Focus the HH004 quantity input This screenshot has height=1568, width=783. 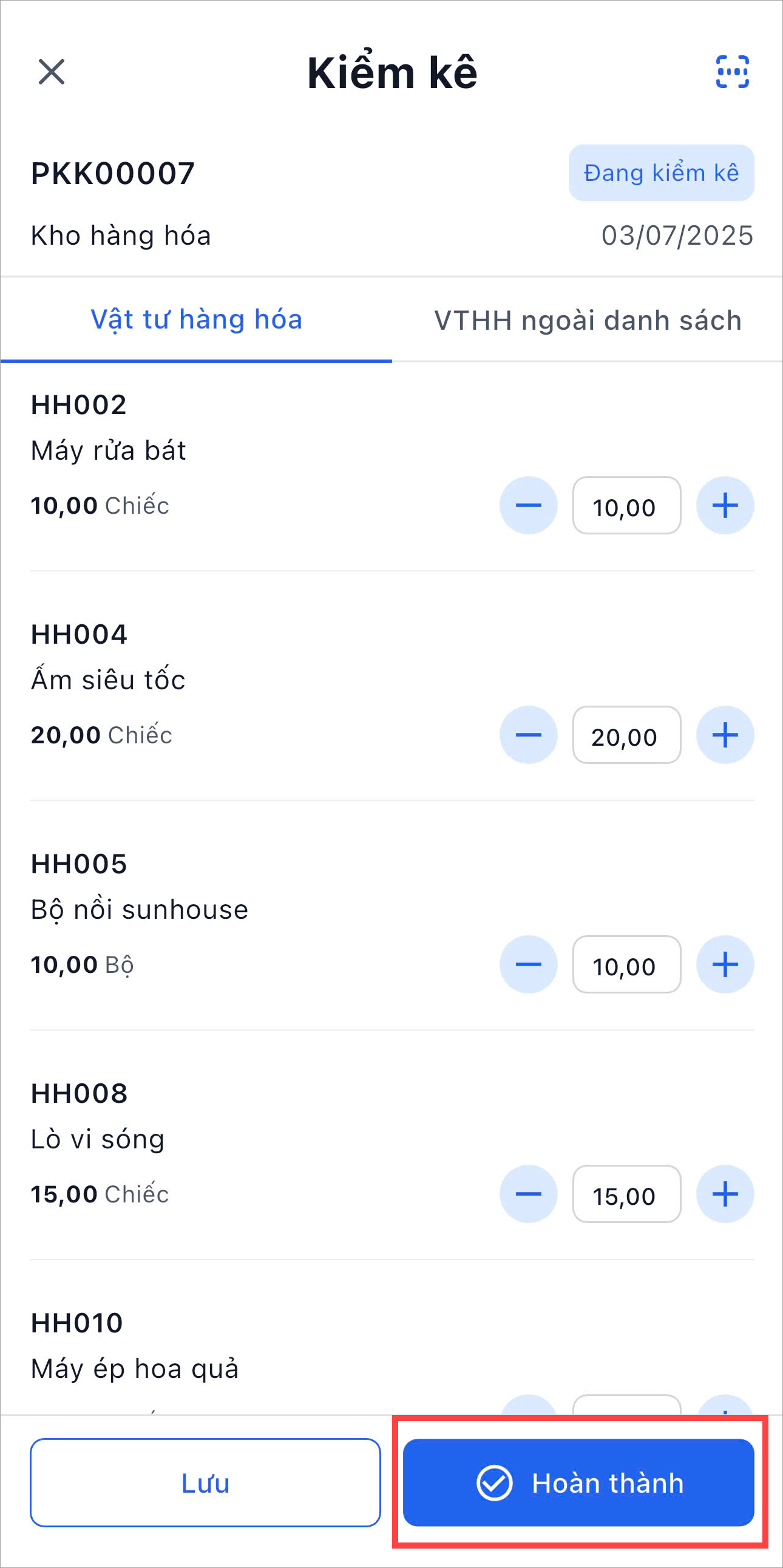coord(626,735)
